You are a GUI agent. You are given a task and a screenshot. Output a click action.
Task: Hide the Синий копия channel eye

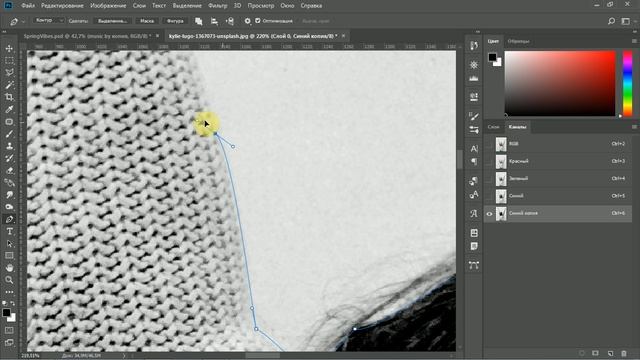click(x=489, y=213)
